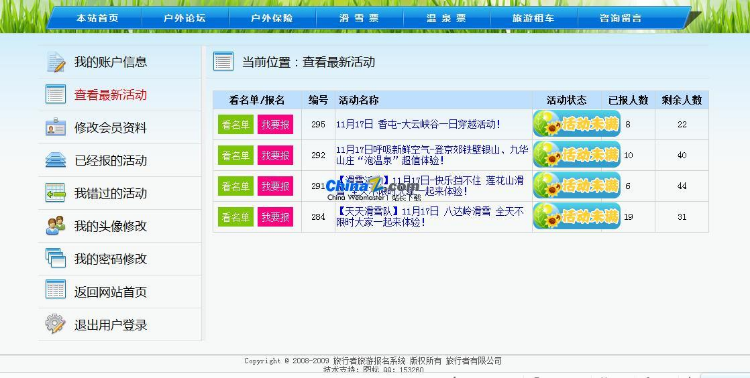
Task: Click 看名单 button for activity 292
Action: (235, 155)
